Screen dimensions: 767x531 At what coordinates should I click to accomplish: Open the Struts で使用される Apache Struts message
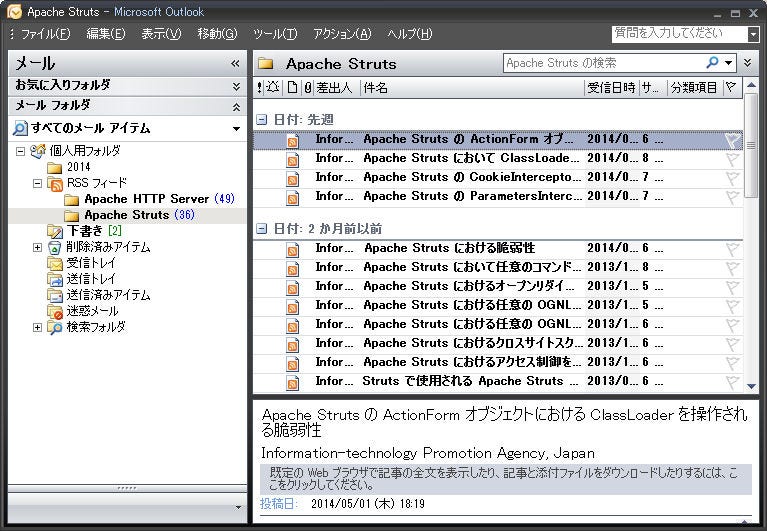(498, 382)
